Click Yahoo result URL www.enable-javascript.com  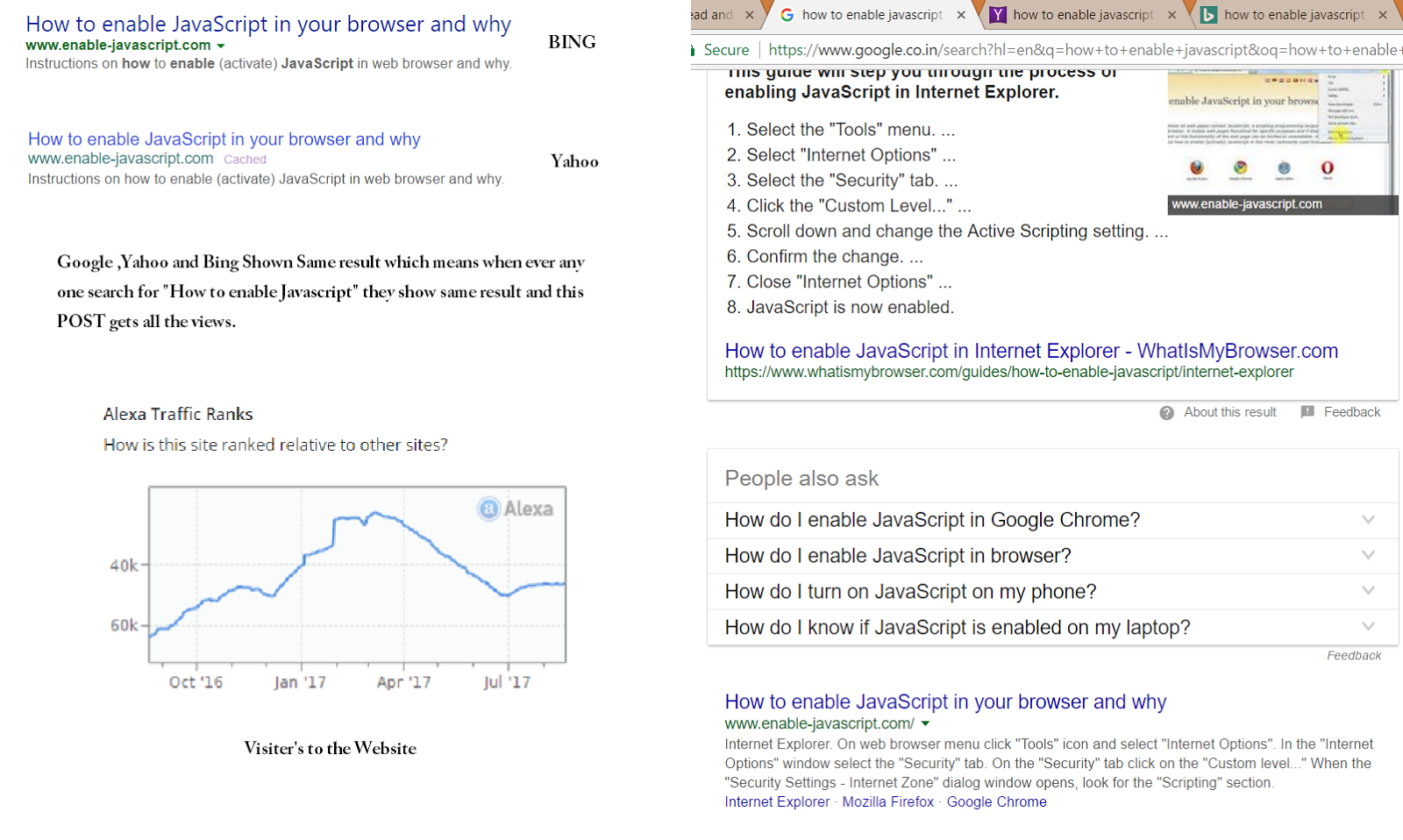[121, 159]
